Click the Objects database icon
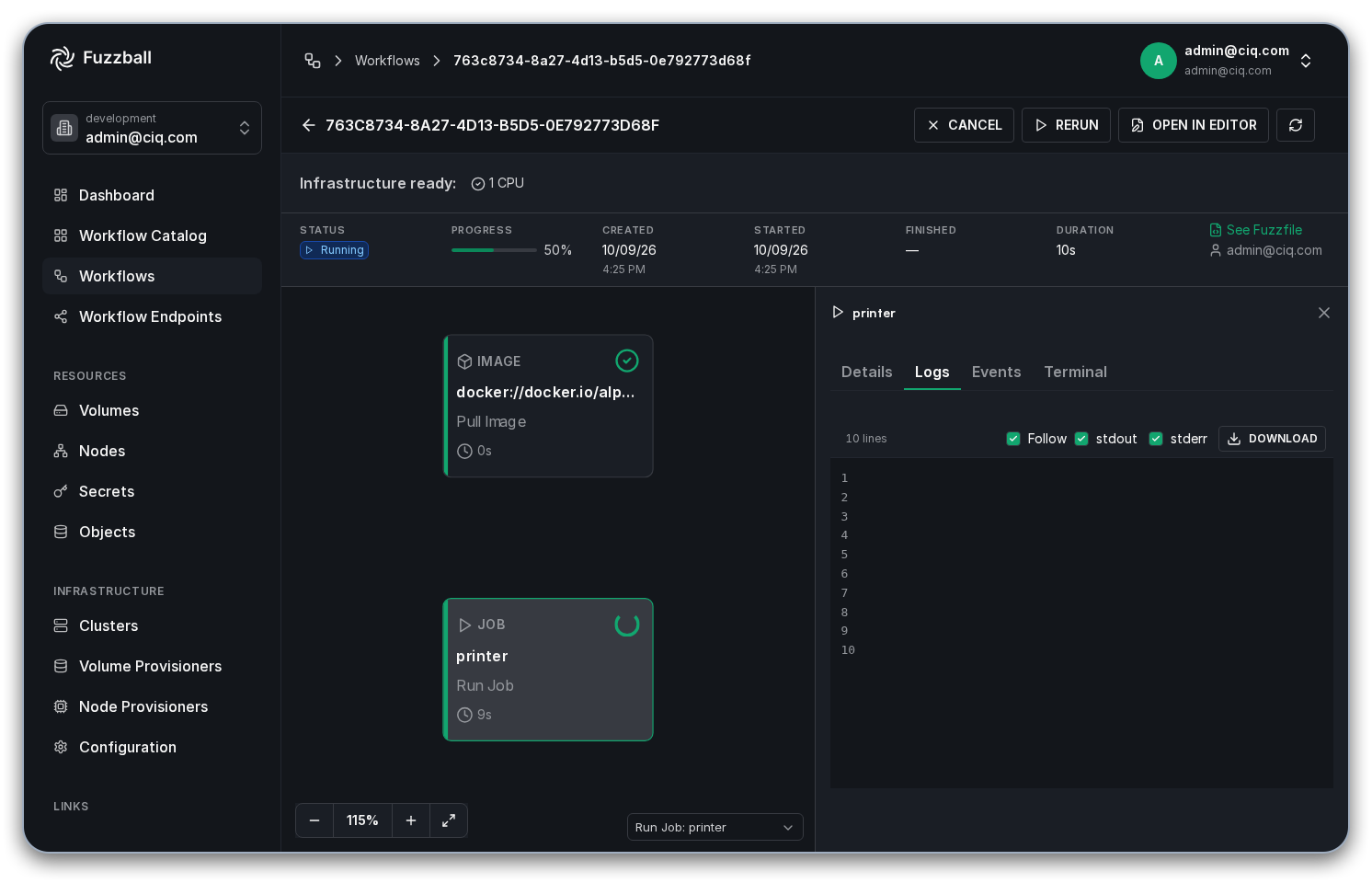This screenshot has height=883, width=1372. click(61, 532)
